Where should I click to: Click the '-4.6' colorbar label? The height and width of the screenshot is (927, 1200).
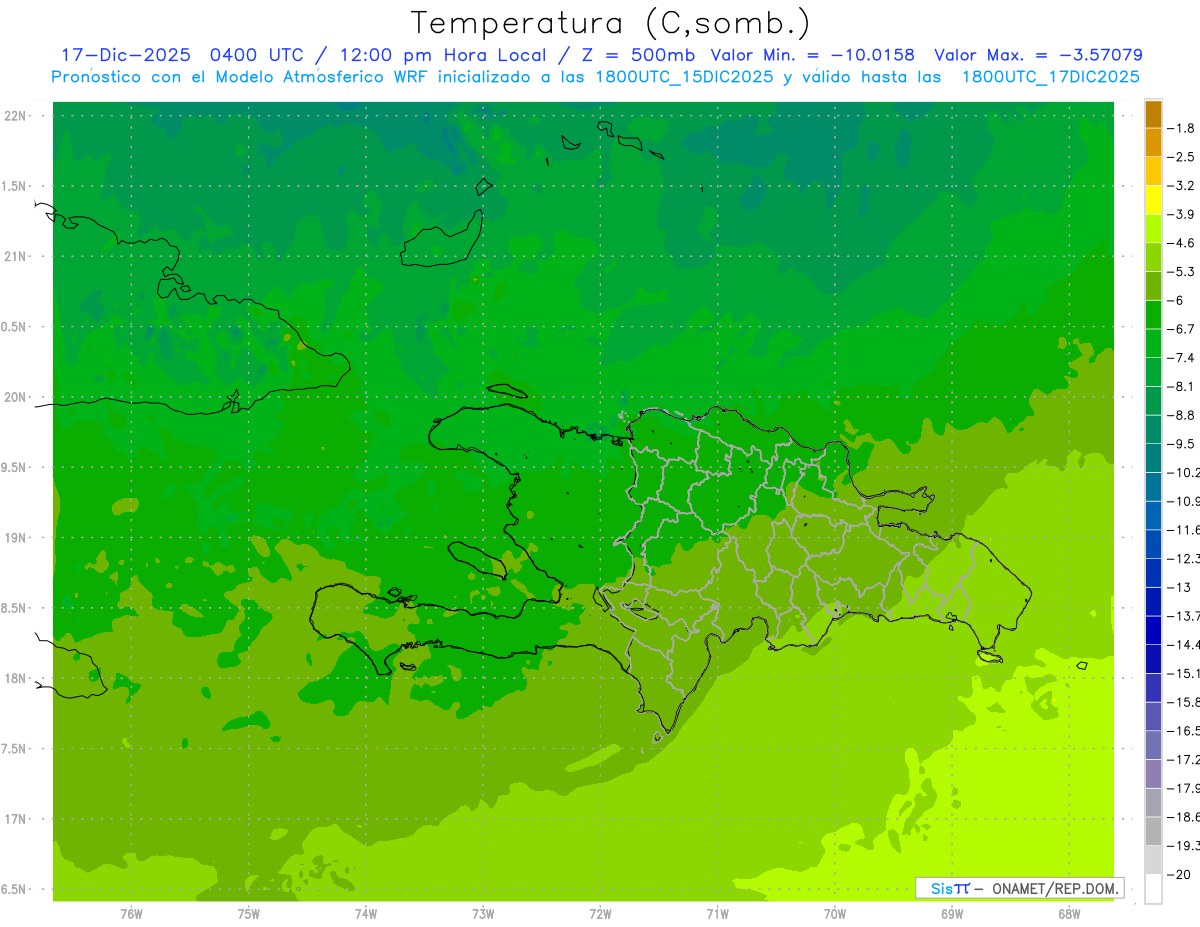1181,243
